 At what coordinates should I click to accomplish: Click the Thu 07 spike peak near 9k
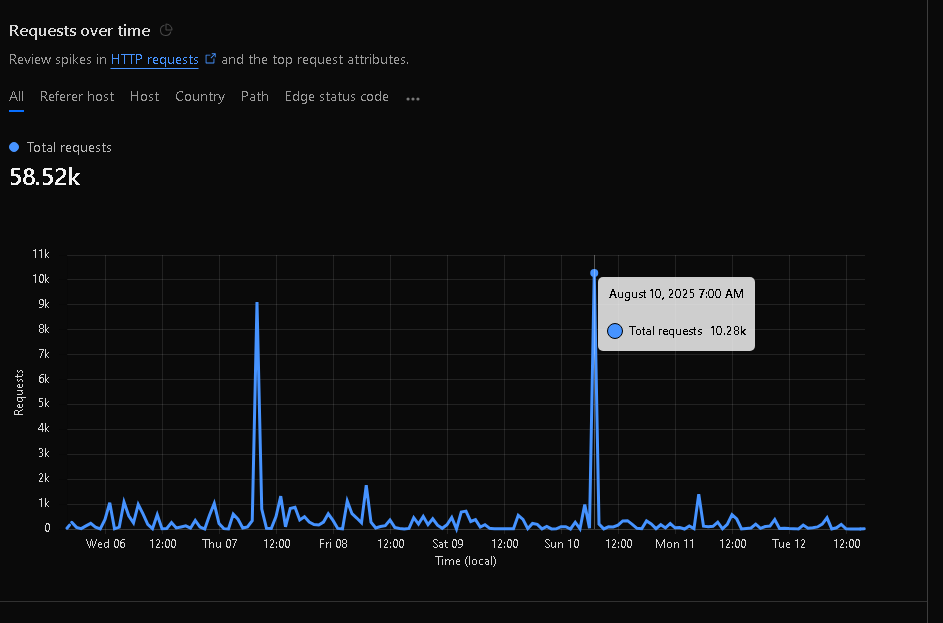tap(257, 304)
